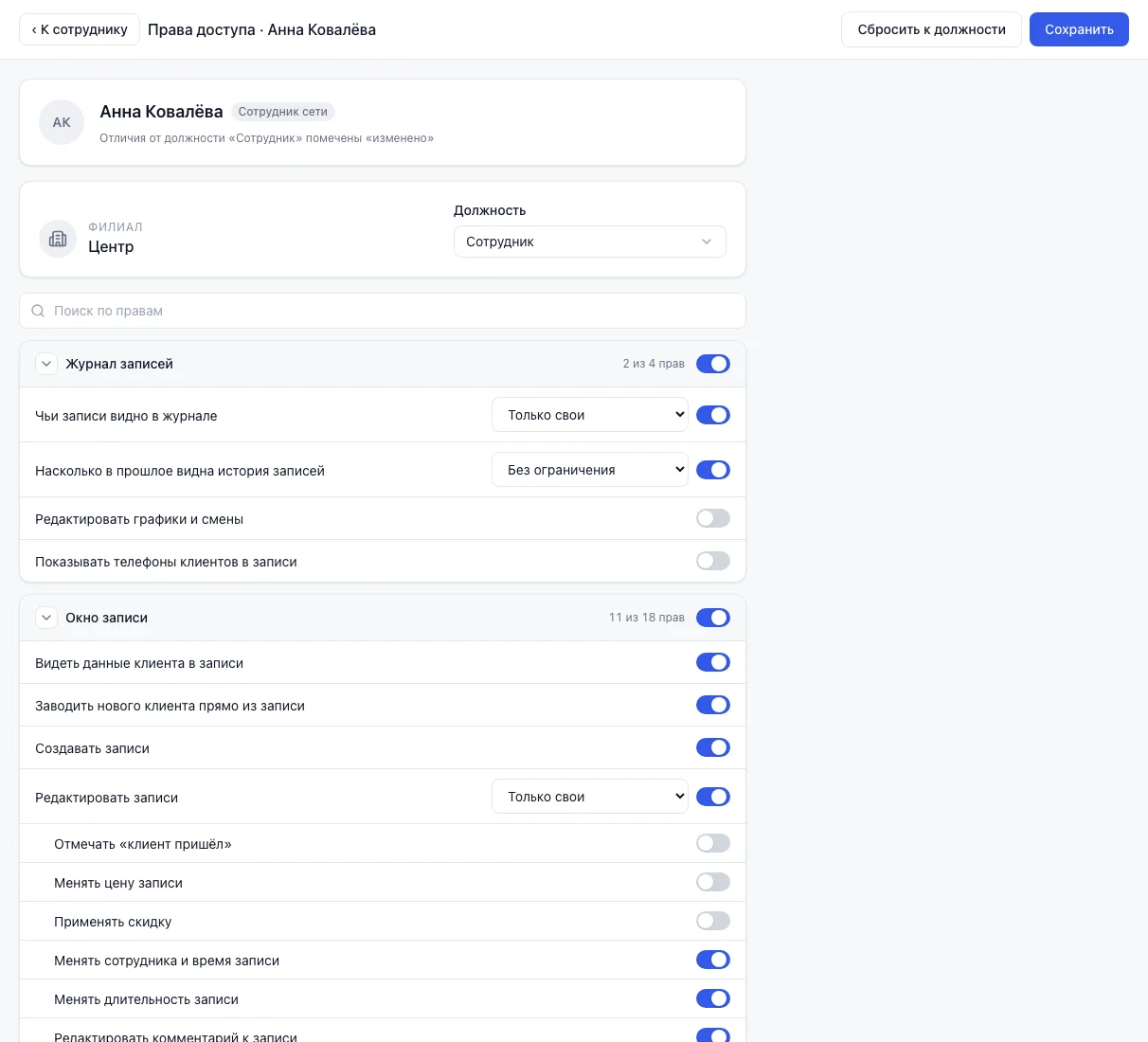Click the note about «изменено» differences
This screenshot has height=1042, width=1148.
pos(266,138)
